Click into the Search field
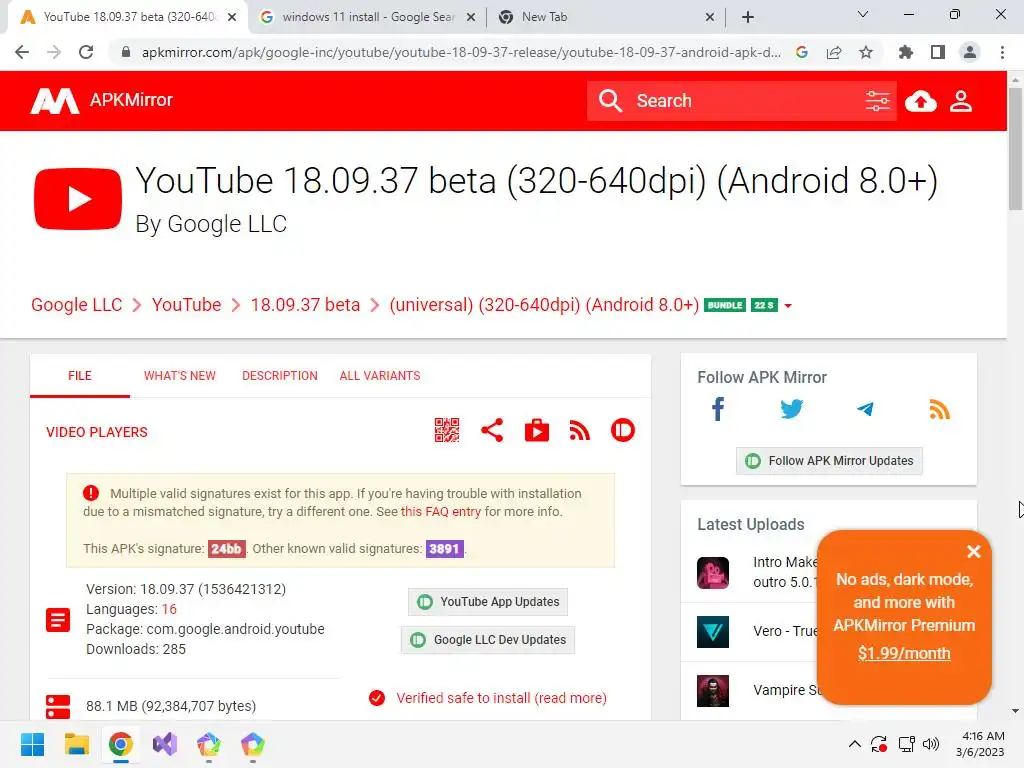This screenshot has height=768, width=1024. [744, 101]
